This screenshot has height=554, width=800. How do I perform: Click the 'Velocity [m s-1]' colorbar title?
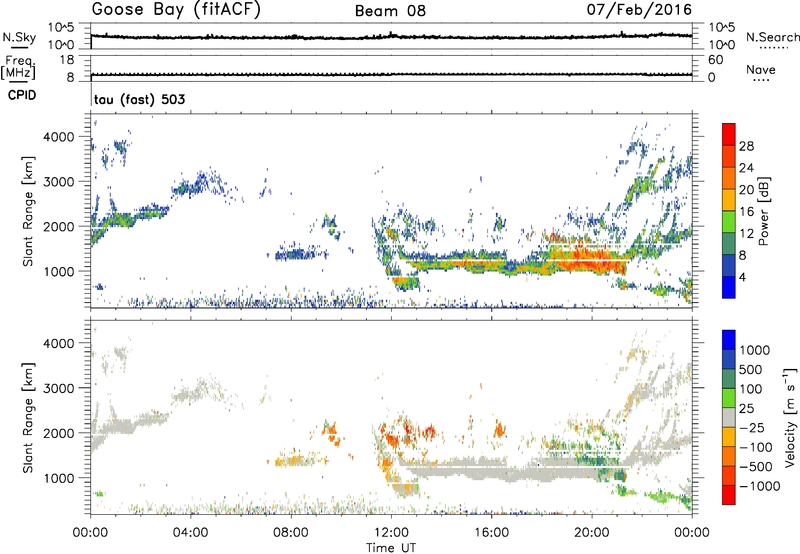(x=790, y=417)
